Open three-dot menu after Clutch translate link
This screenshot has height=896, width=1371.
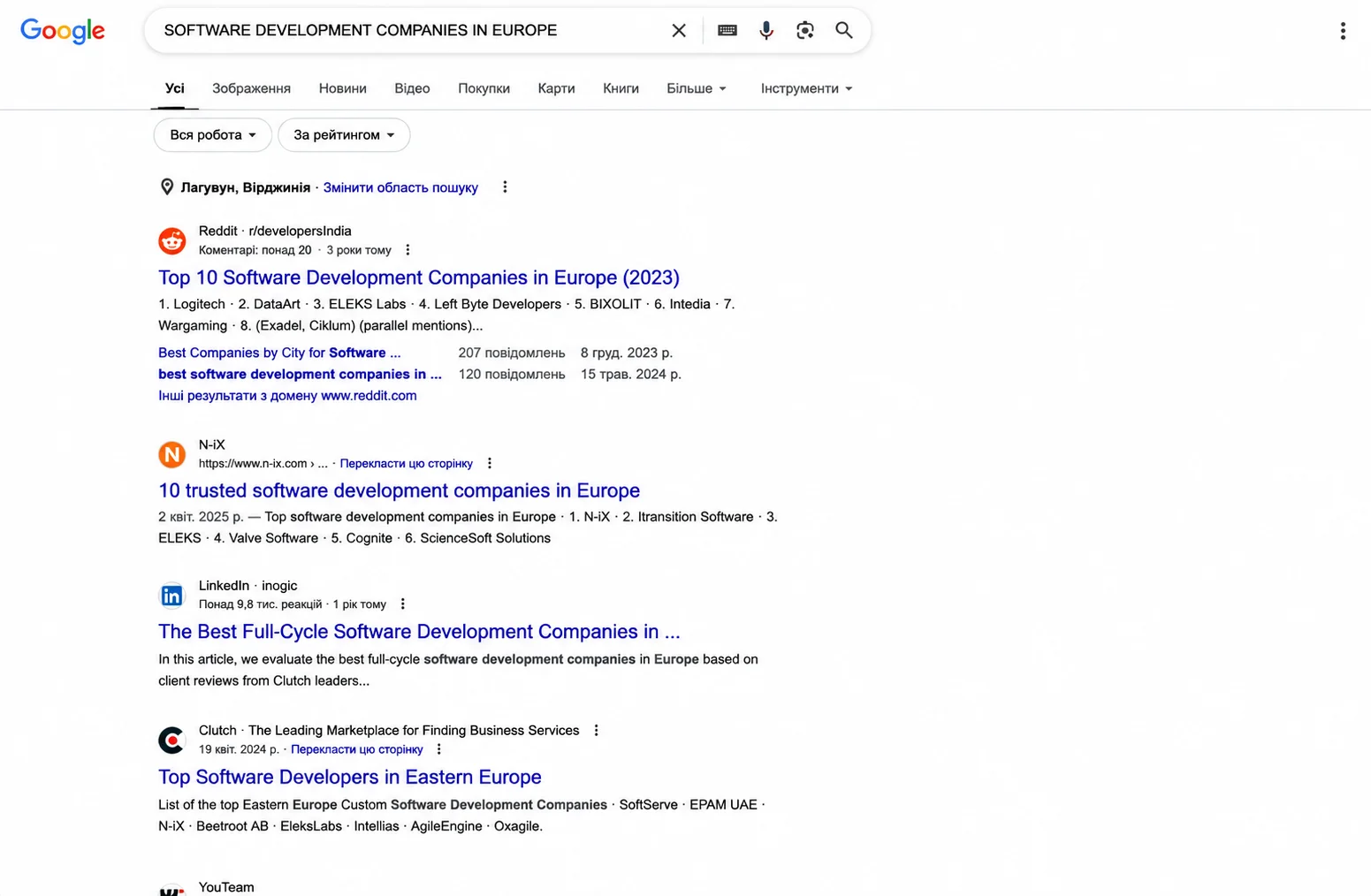coord(439,749)
